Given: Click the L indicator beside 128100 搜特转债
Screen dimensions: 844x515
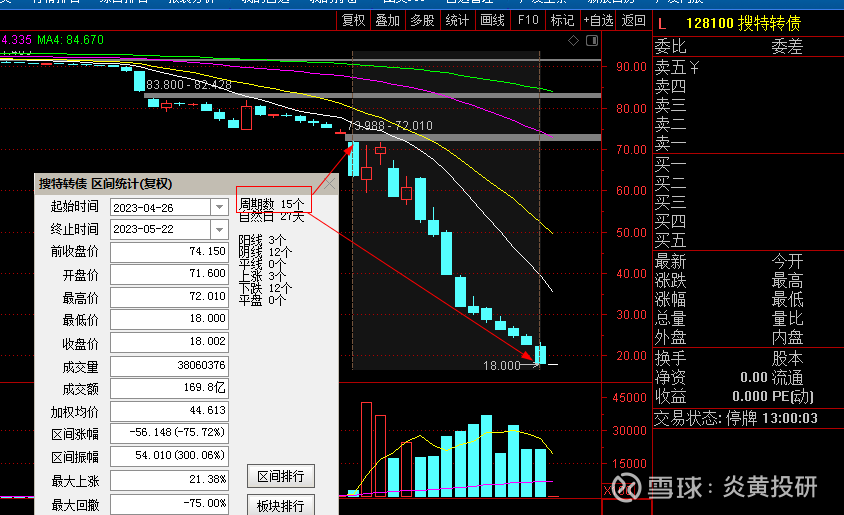Looking at the screenshot, I should [662, 24].
